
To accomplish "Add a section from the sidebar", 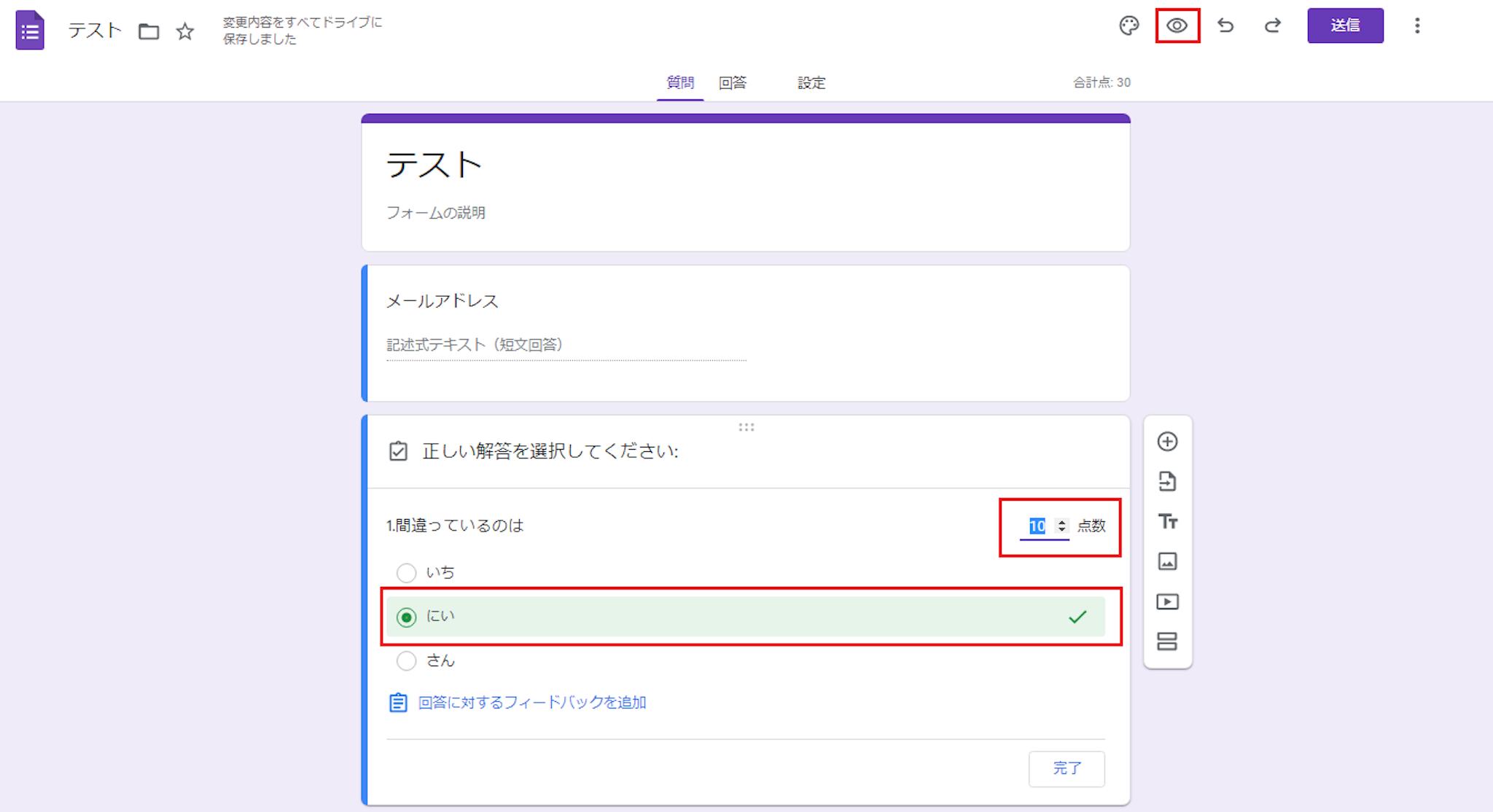I will pos(1167,641).
